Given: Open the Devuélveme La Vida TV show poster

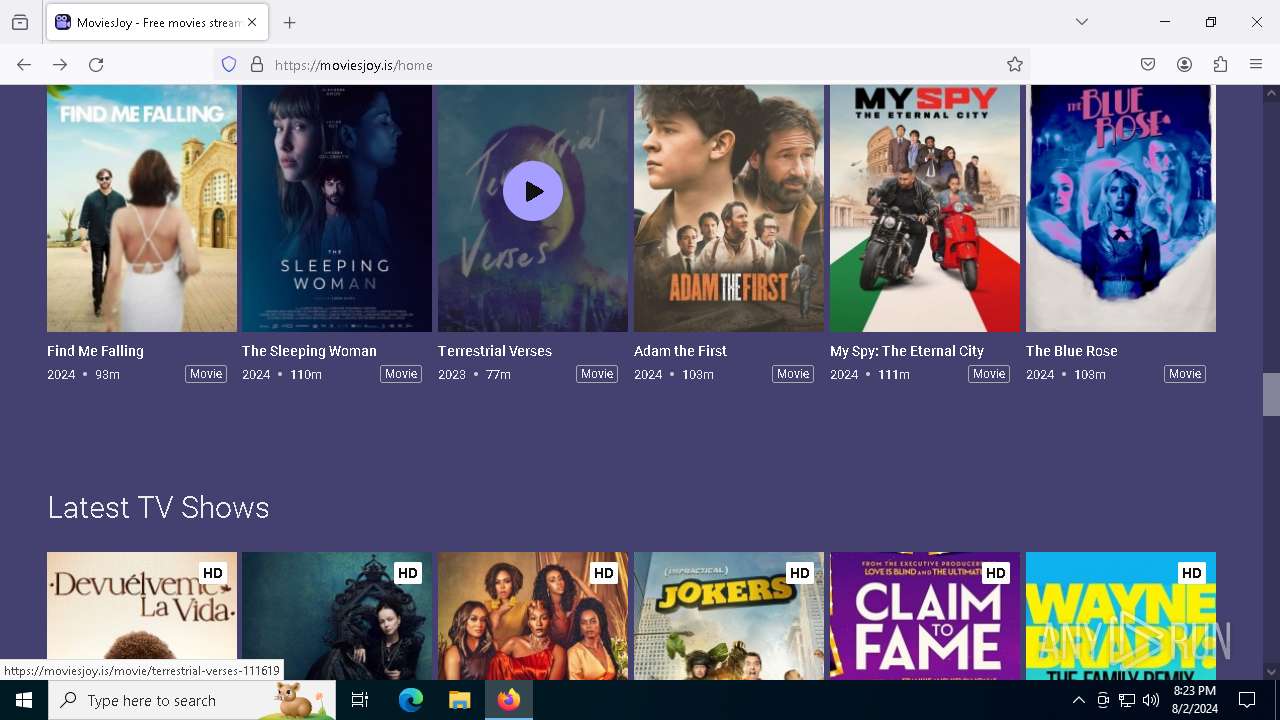Looking at the screenshot, I should coord(142,616).
